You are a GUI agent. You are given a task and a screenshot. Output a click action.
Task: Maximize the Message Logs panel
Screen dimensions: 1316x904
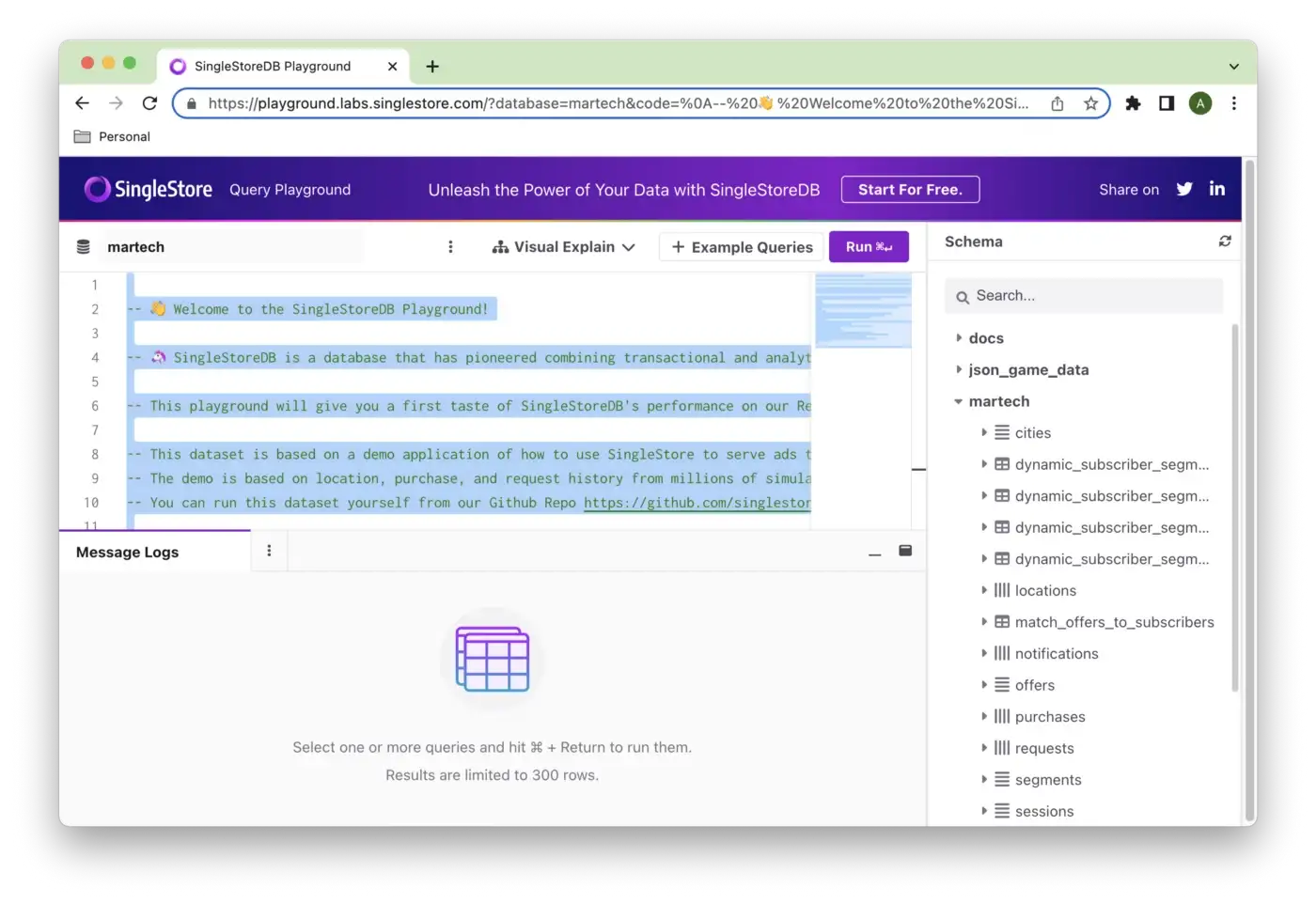pos(905,551)
